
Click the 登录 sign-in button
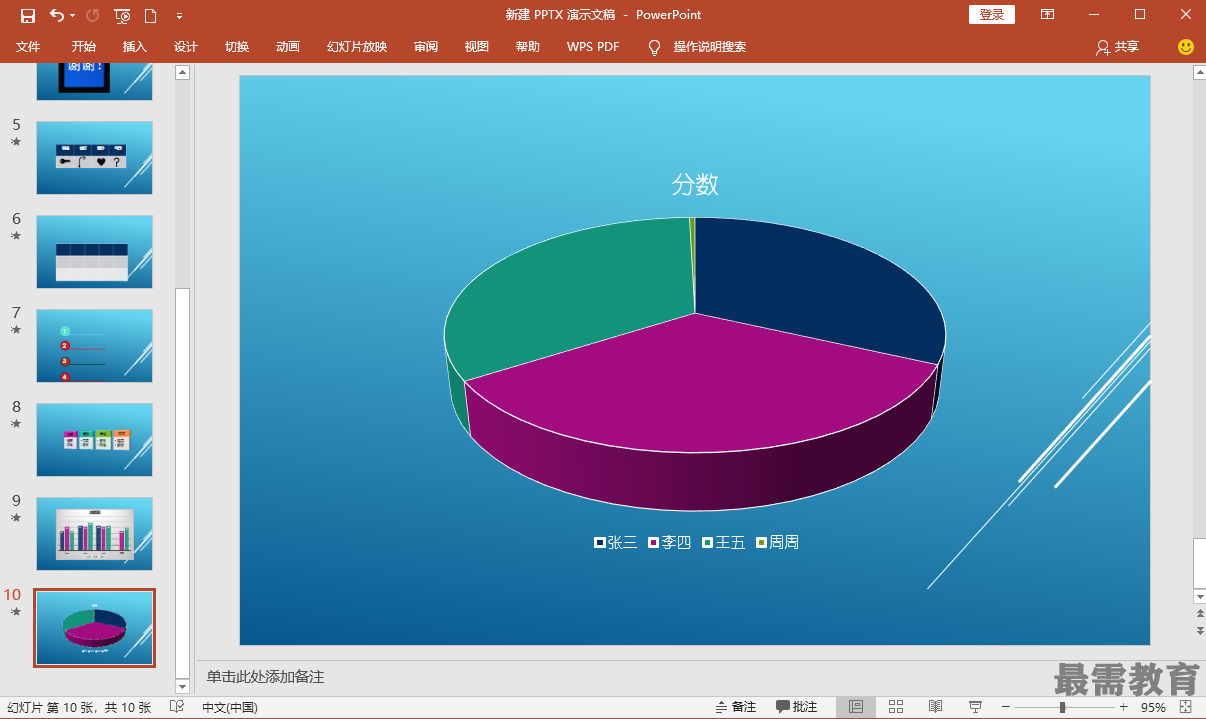[992, 15]
